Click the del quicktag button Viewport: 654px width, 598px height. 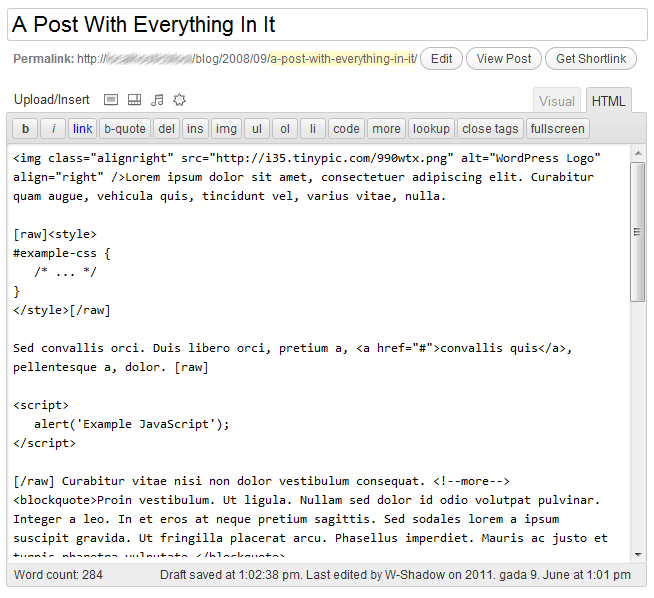(166, 128)
